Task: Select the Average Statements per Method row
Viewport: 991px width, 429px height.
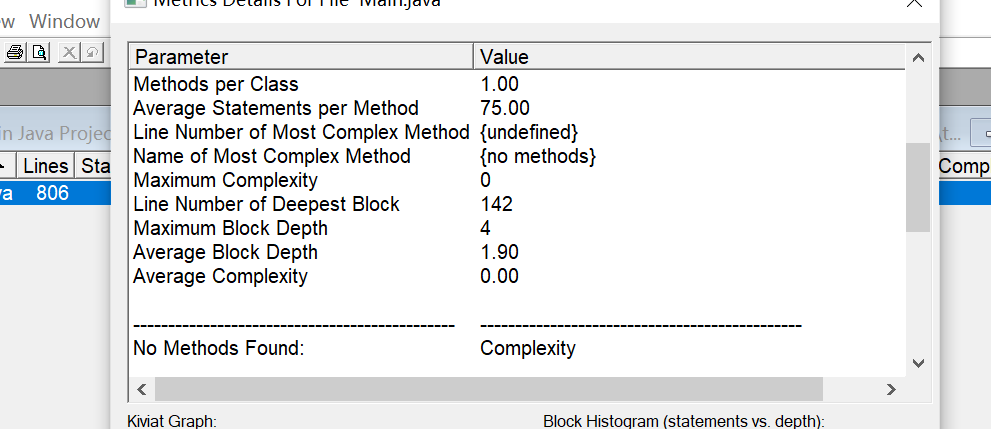Action: (x=517, y=108)
